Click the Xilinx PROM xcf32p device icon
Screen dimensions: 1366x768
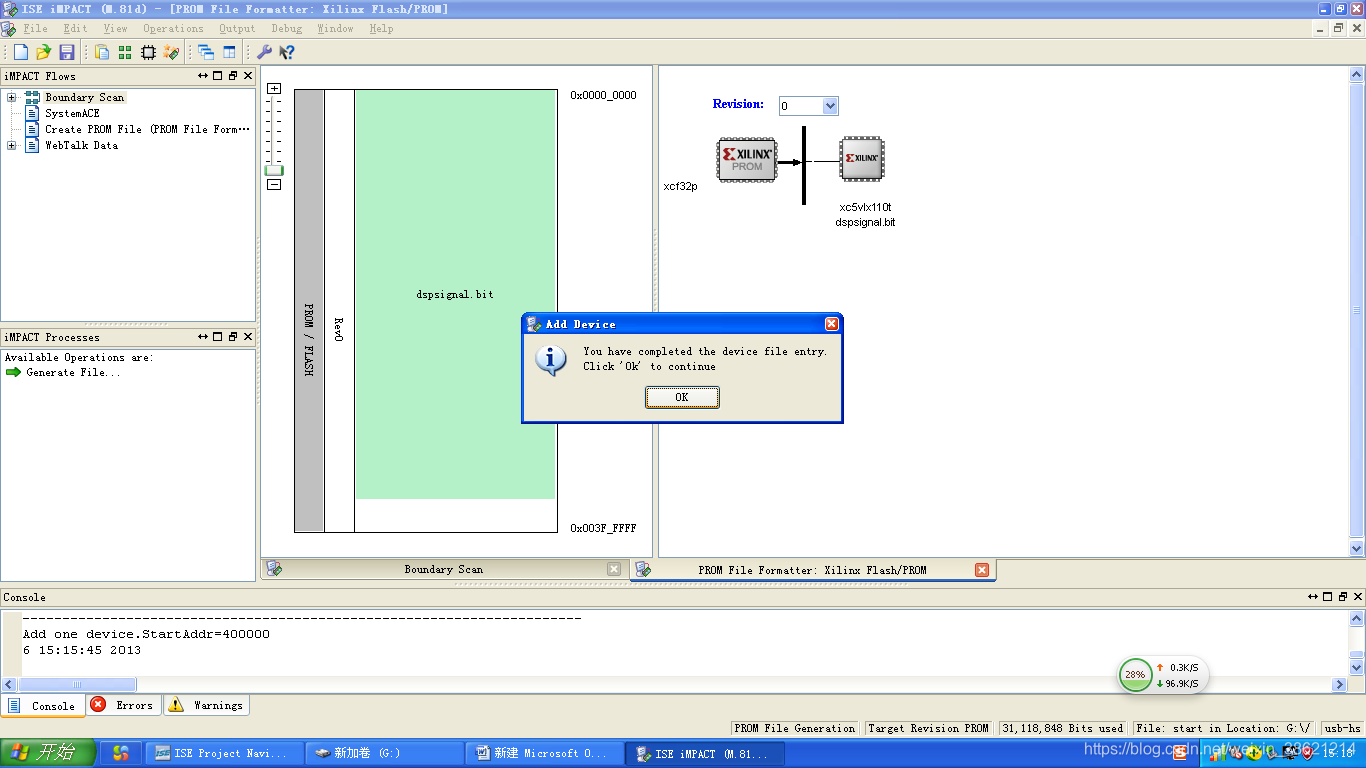(747, 160)
